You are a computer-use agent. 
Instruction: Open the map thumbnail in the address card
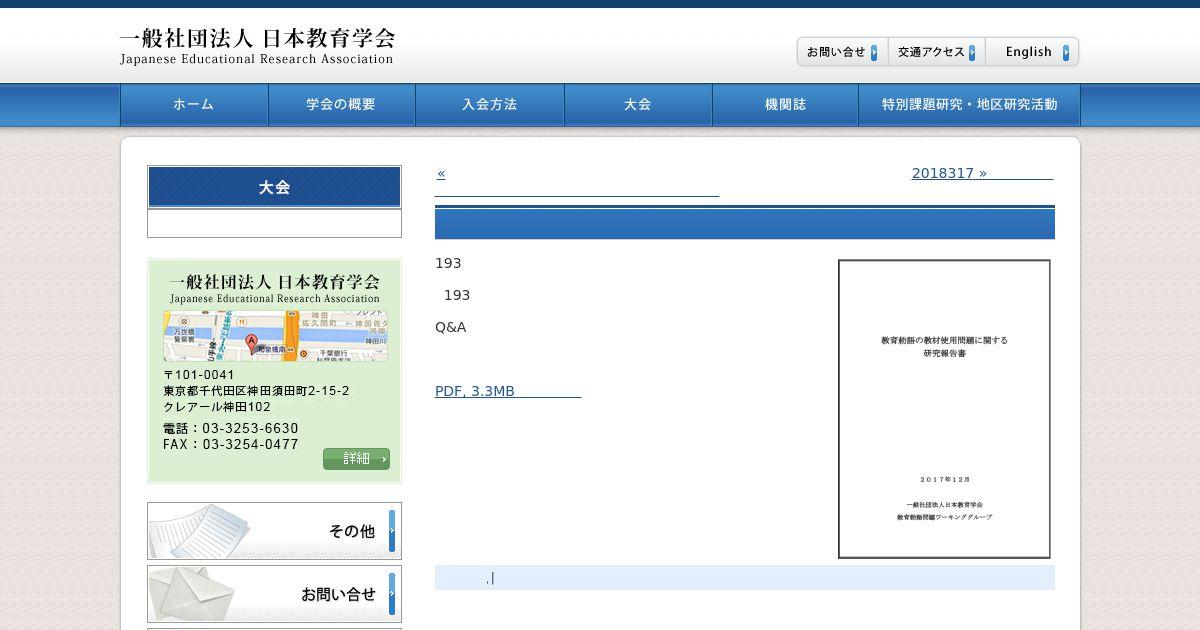point(276,336)
